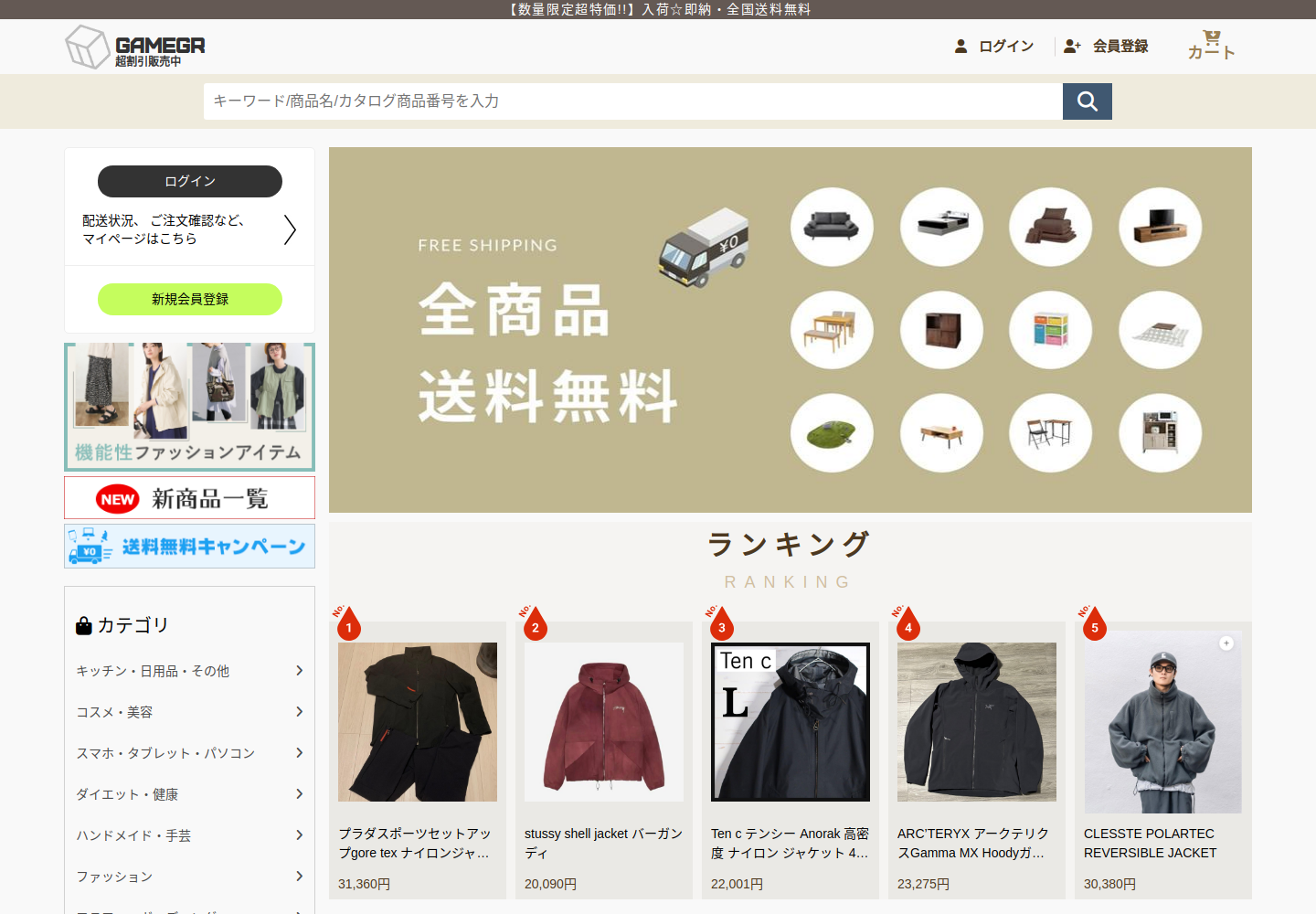Viewport: 1316px width, 914px height.
Task: Open ログイン link in header
Action: 994,46
